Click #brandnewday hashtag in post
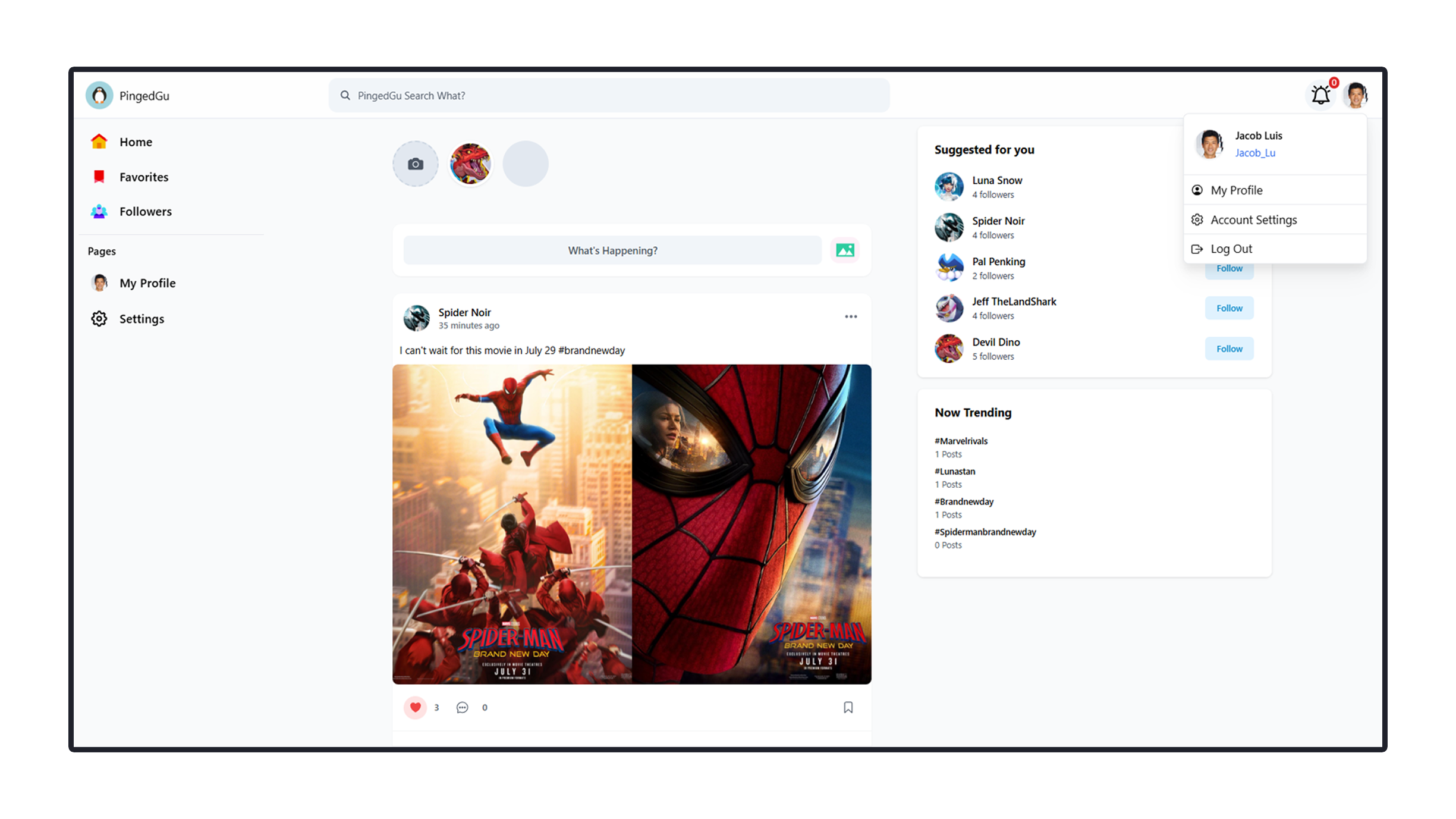The height and width of the screenshot is (819, 1456). [x=592, y=350]
